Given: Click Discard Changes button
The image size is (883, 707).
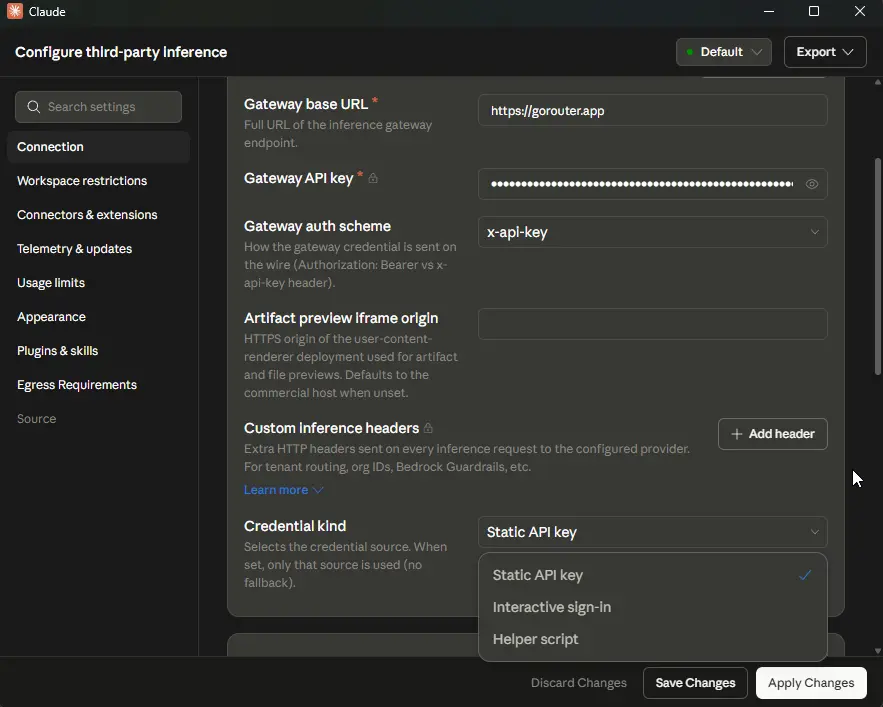Looking at the screenshot, I should tap(578, 683).
